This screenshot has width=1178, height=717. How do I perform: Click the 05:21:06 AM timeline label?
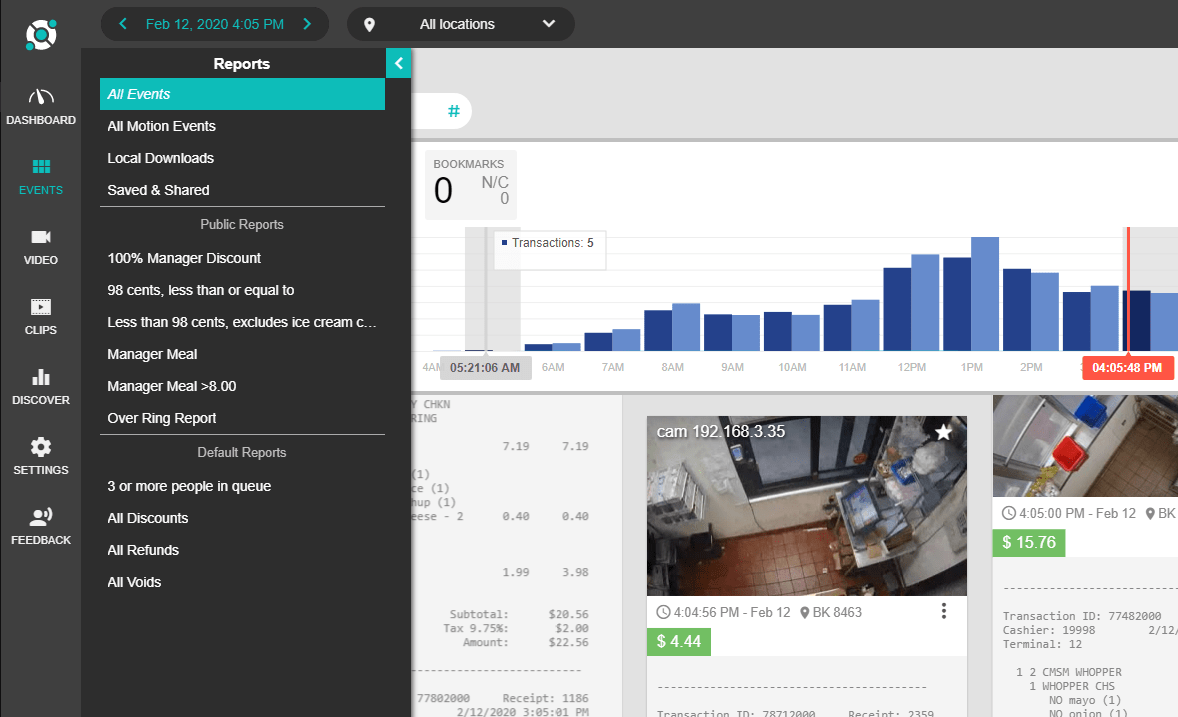485,368
